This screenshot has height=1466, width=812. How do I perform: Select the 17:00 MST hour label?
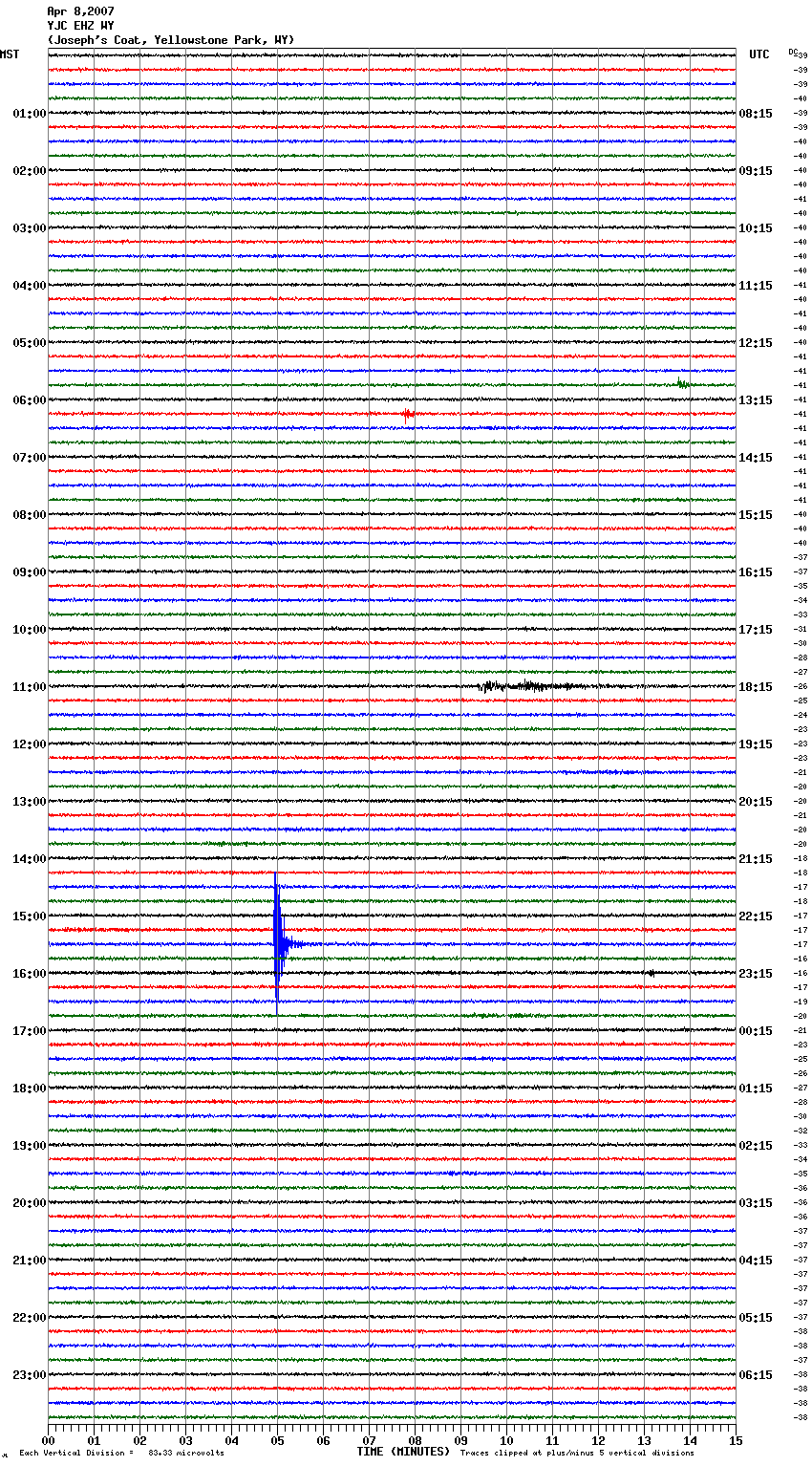click(x=30, y=1031)
